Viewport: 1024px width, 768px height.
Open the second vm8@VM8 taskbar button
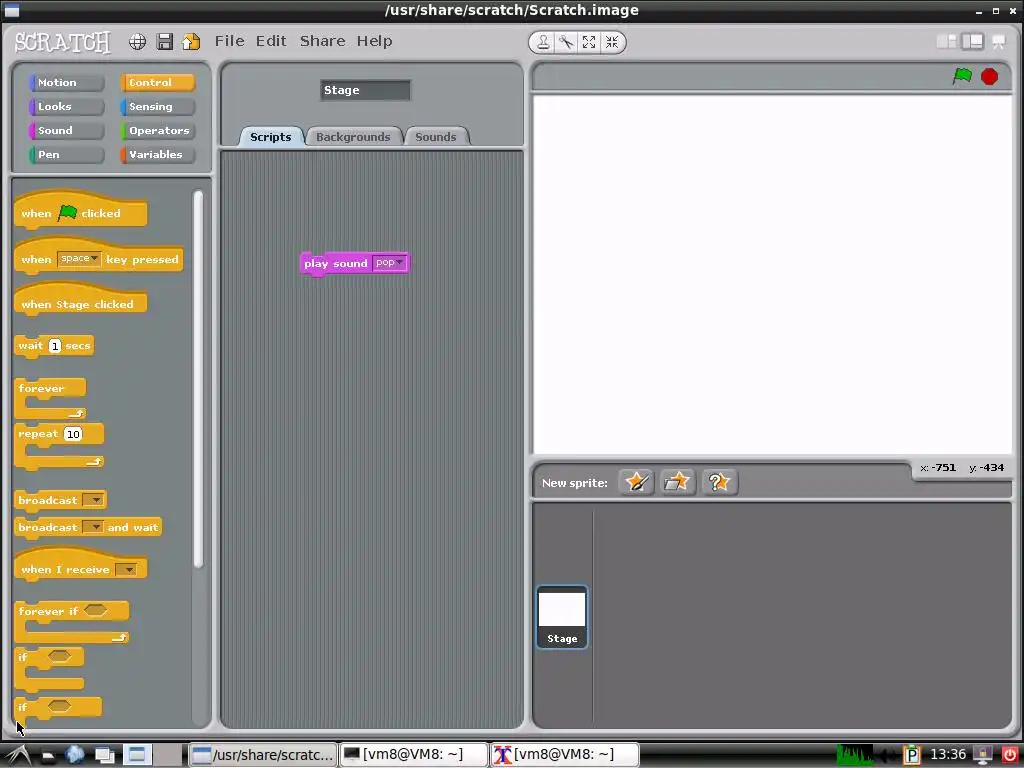pos(564,755)
